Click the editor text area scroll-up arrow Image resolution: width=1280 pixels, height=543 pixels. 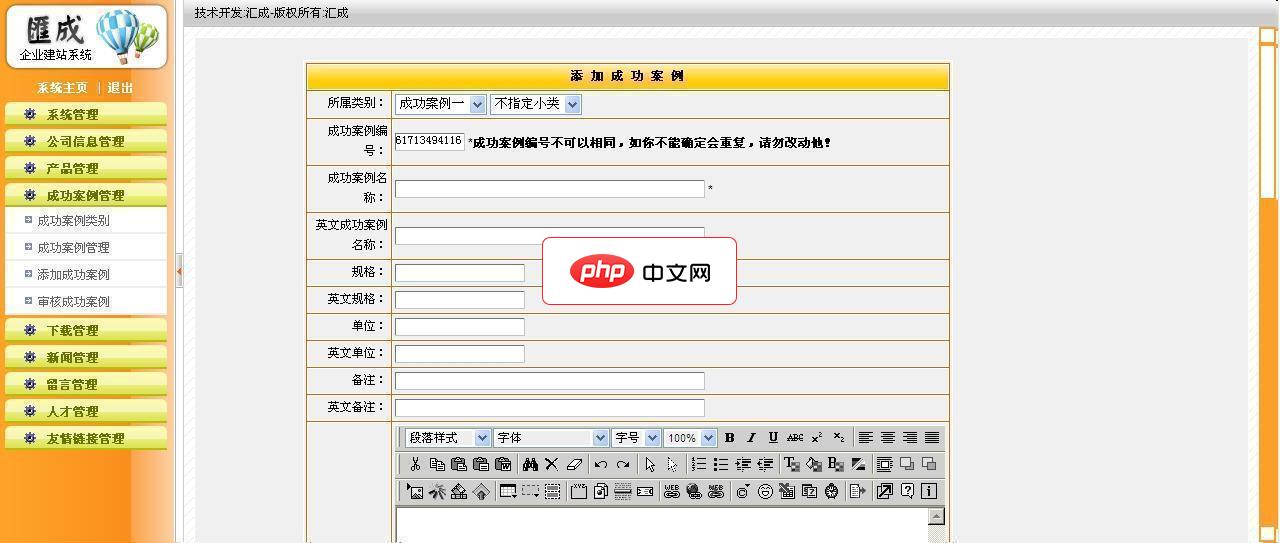pyautogui.click(x=936, y=517)
